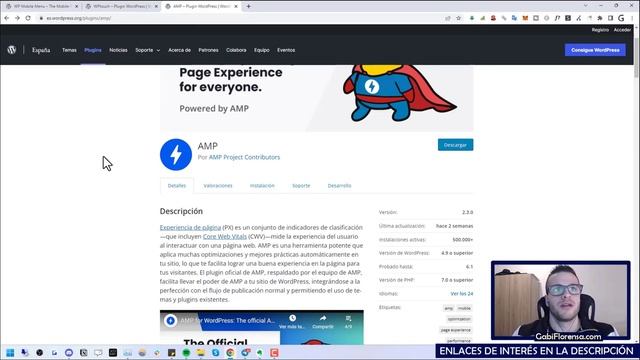Reload the AMP plugin page
This screenshot has height=360, width=640.
[28, 18]
